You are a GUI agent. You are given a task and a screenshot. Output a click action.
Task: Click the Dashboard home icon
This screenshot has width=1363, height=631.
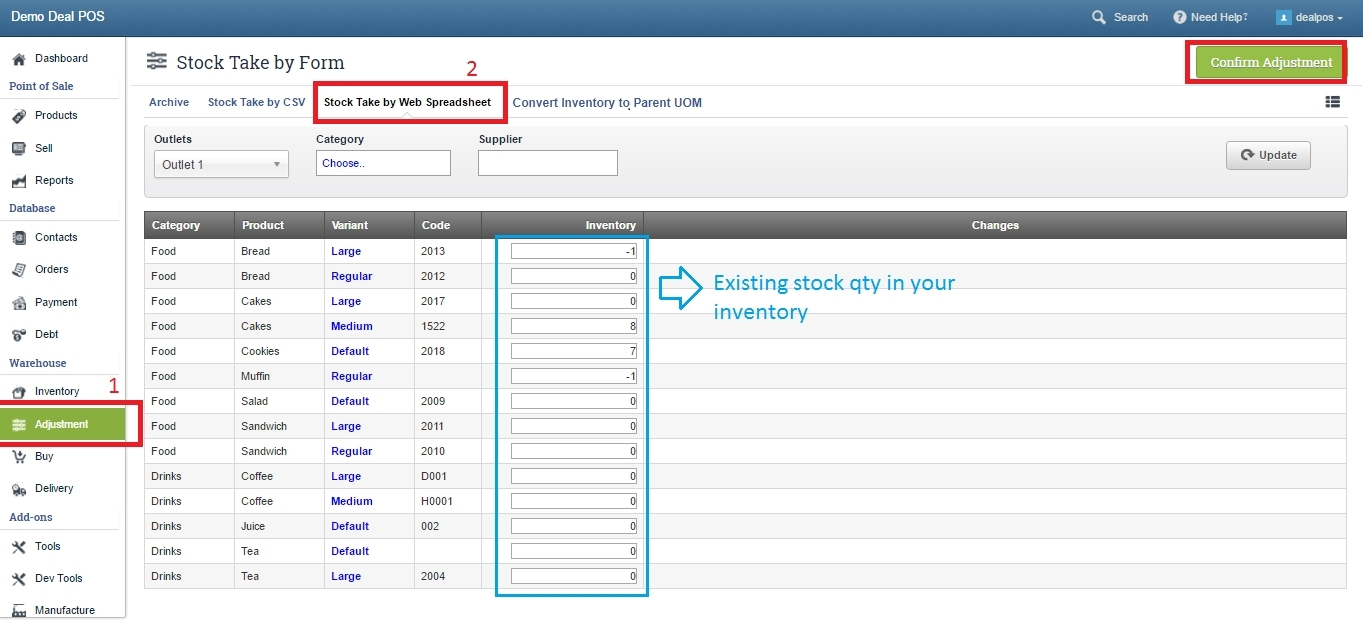(x=18, y=59)
